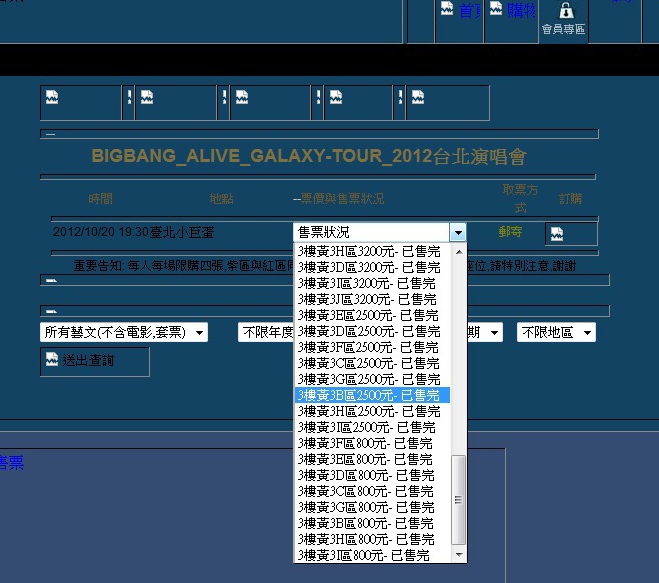
Task: Pick highlighted option 3樓黃3B區2500元 已售完
Action: pyautogui.click(x=372, y=395)
